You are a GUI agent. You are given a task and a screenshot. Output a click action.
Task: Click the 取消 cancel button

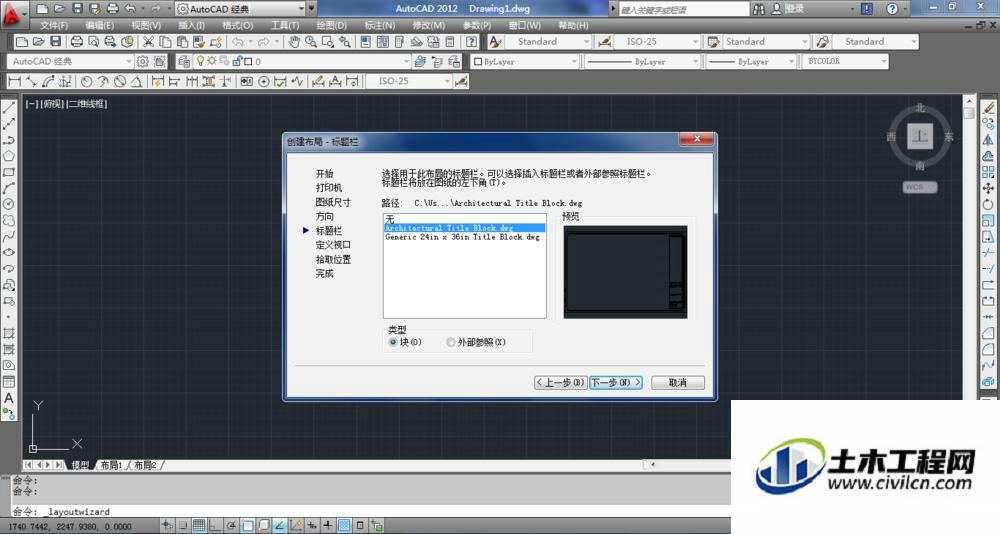678,383
